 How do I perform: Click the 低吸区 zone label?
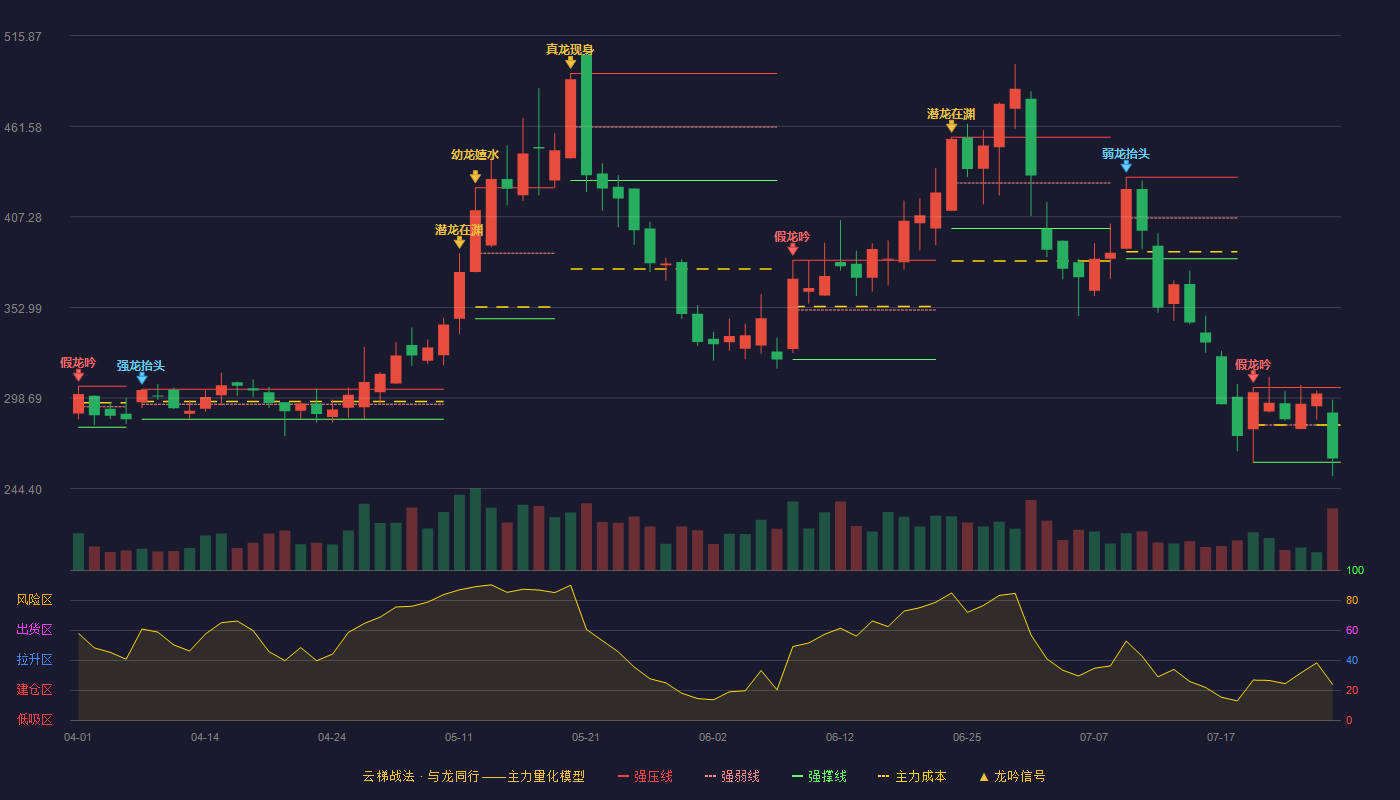(34, 720)
